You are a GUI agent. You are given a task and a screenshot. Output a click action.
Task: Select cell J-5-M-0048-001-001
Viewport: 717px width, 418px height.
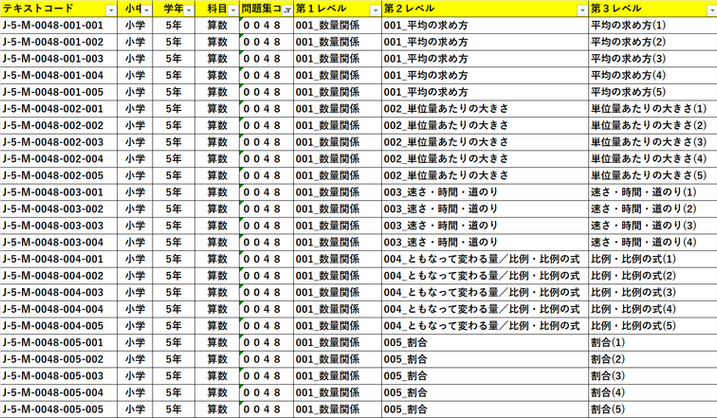pyautogui.click(x=59, y=25)
